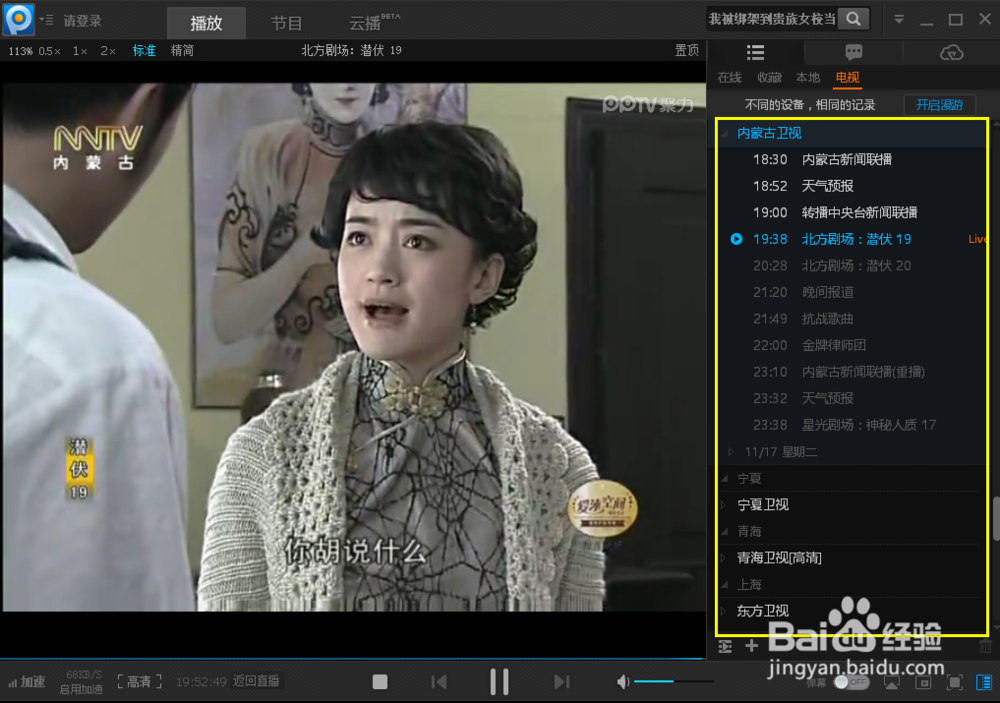Open the title bar dropdown arrow menu

click(x=899, y=19)
